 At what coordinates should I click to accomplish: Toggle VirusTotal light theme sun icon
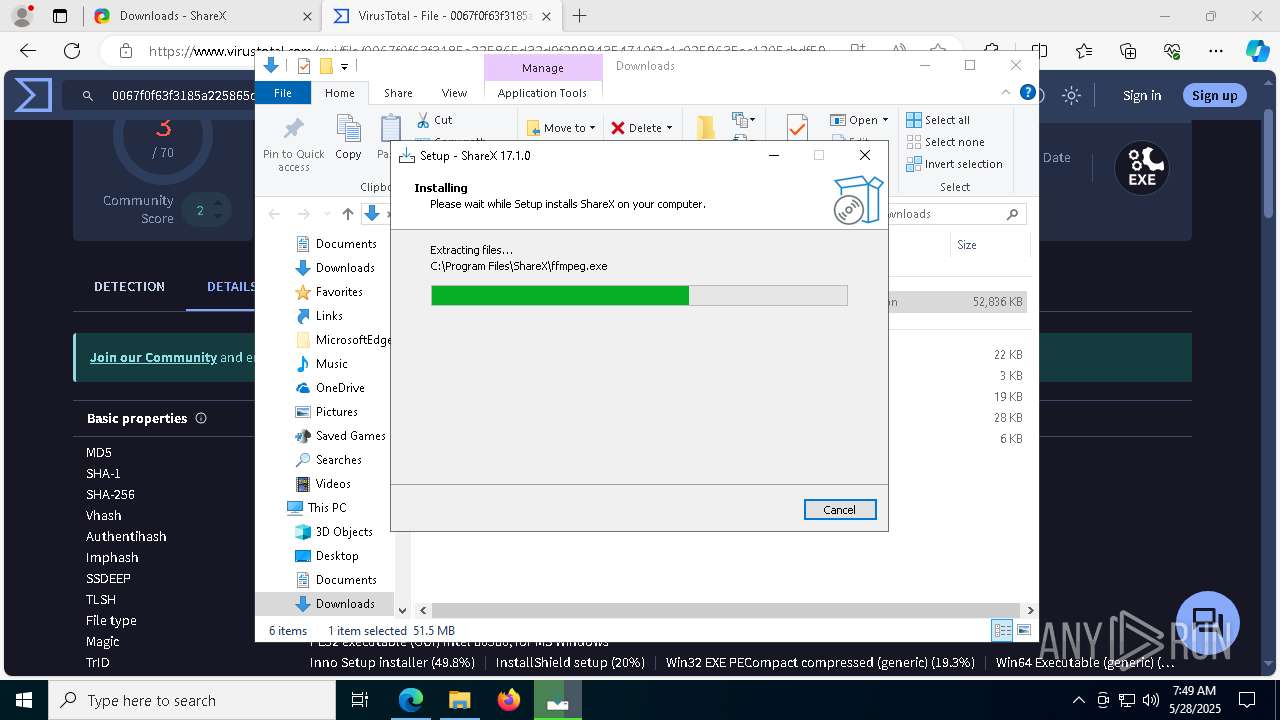click(1072, 95)
